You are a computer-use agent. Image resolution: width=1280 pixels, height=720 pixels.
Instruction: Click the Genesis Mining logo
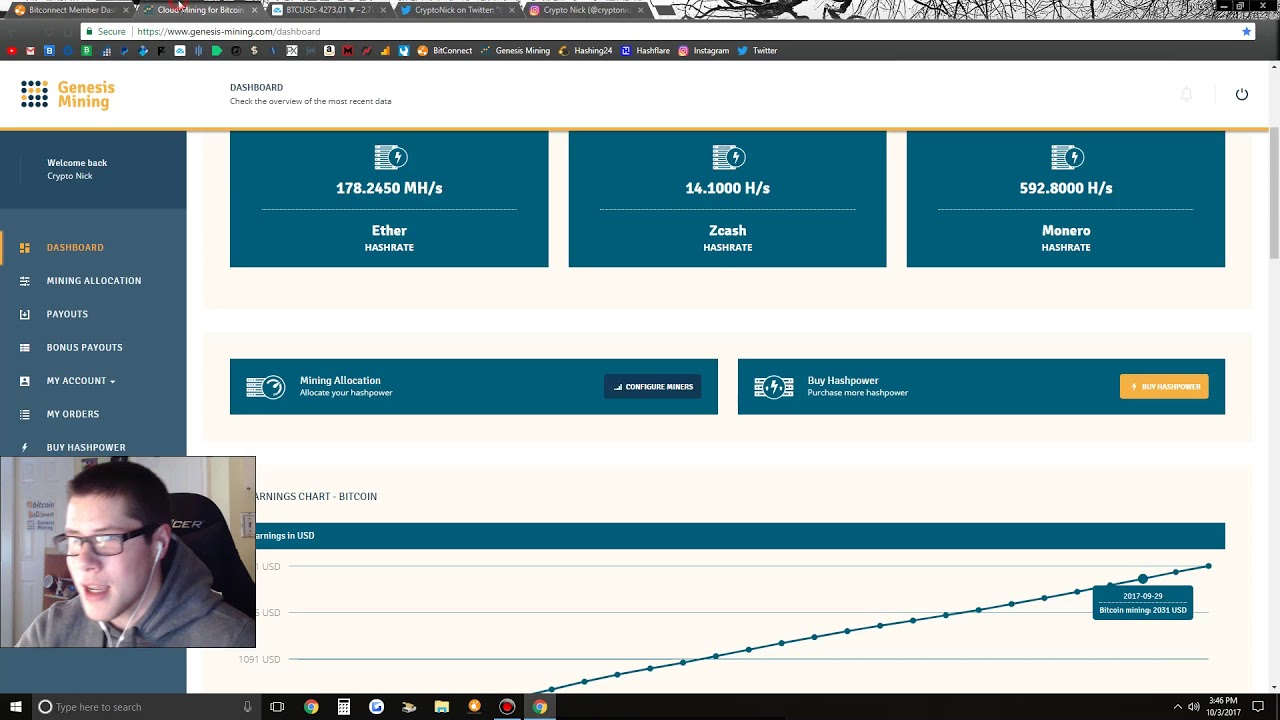68,94
